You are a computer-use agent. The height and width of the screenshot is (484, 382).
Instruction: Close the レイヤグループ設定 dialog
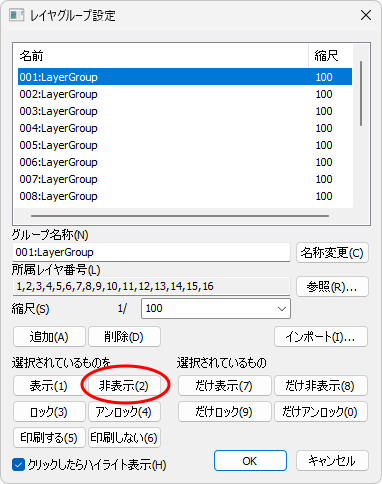[366, 15]
